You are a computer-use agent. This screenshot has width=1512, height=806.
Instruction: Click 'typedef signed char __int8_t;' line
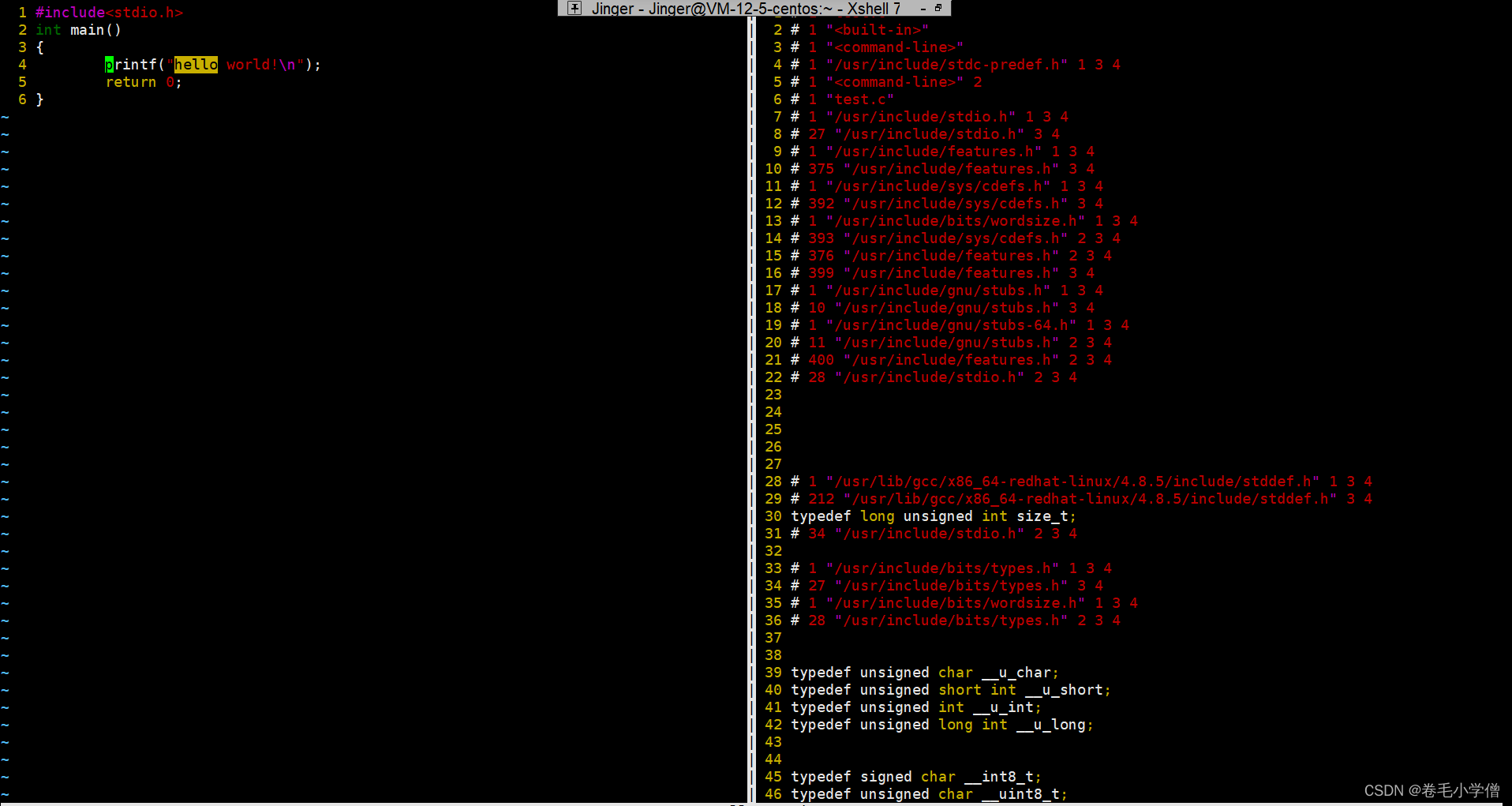click(916, 777)
